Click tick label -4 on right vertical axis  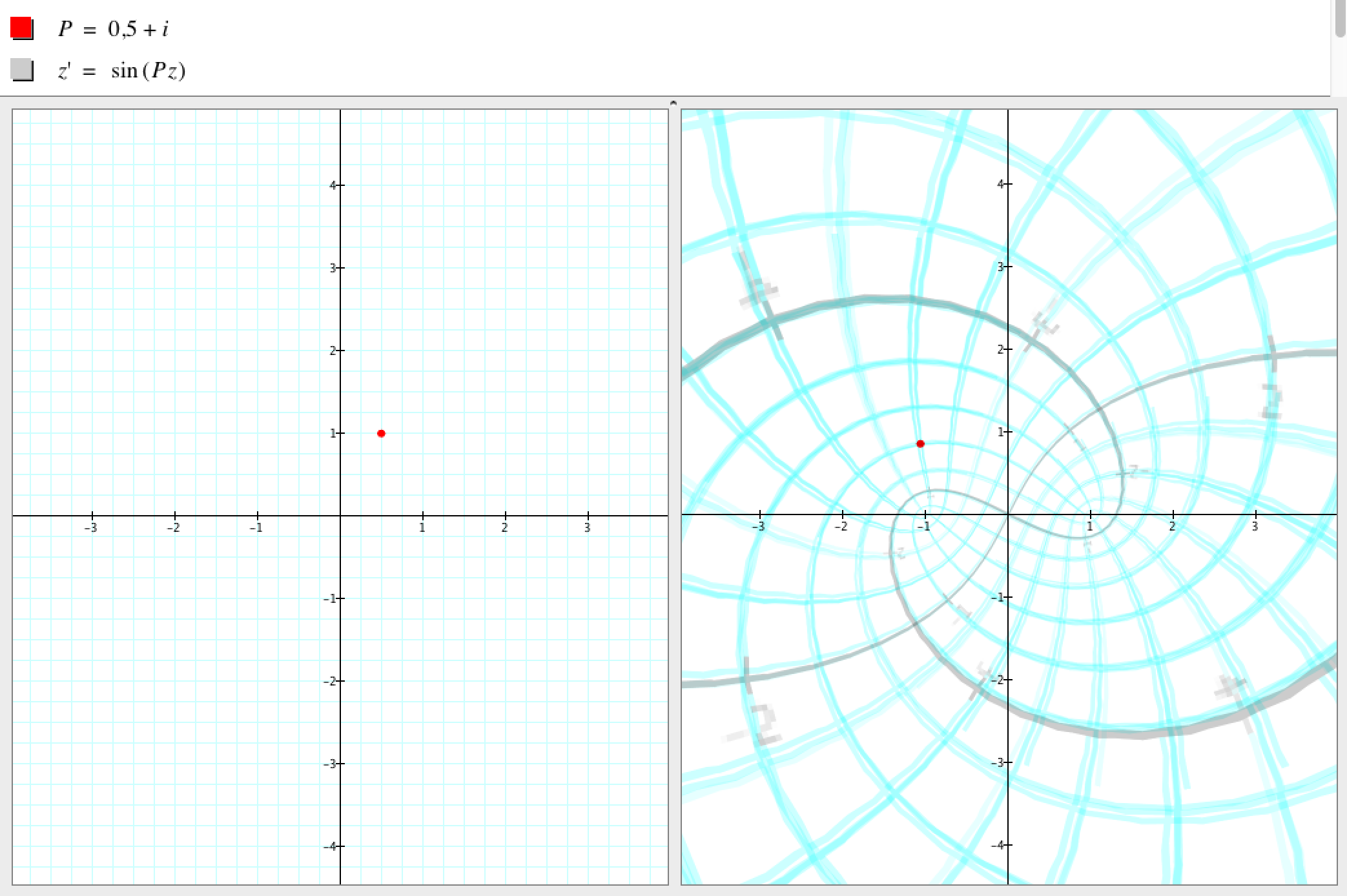click(998, 845)
